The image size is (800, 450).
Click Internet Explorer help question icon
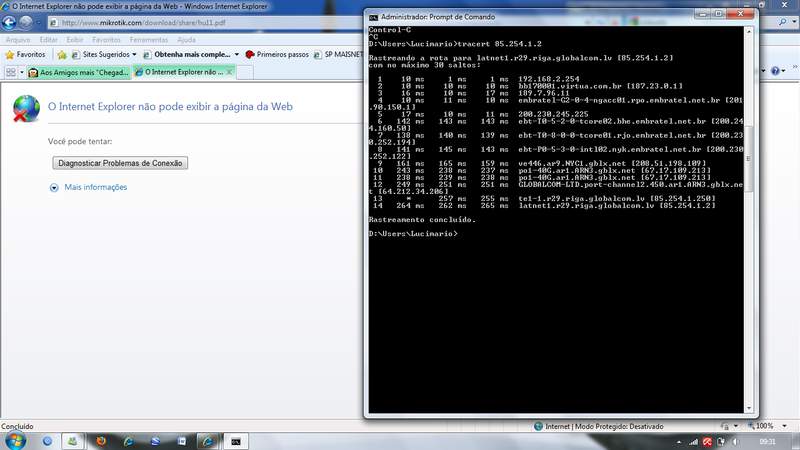click(775, 71)
